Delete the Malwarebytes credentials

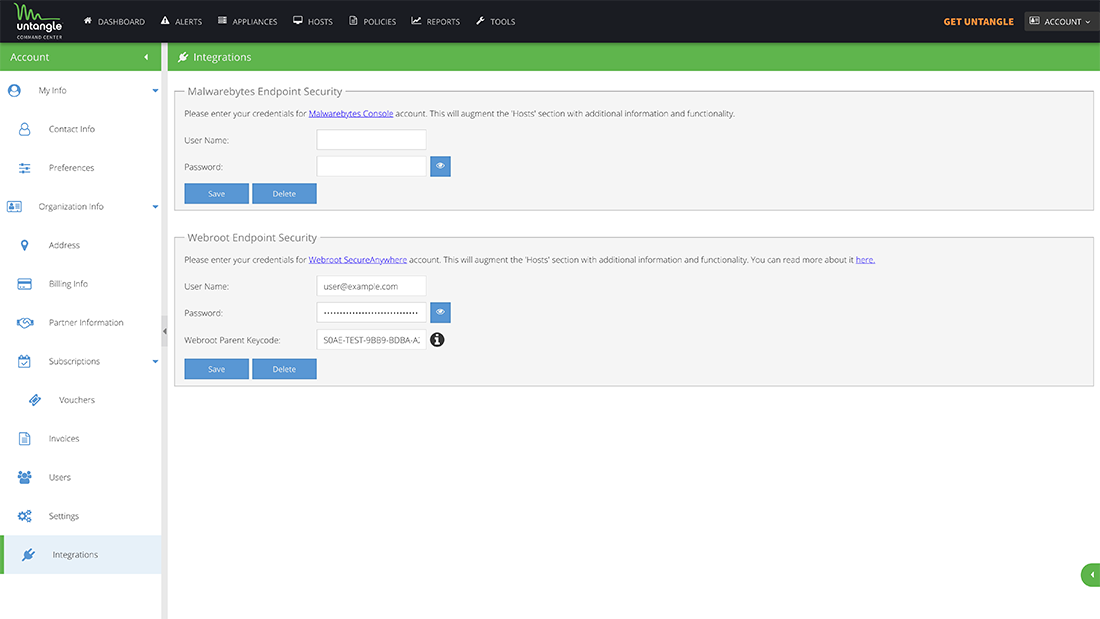tap(284, 194)
